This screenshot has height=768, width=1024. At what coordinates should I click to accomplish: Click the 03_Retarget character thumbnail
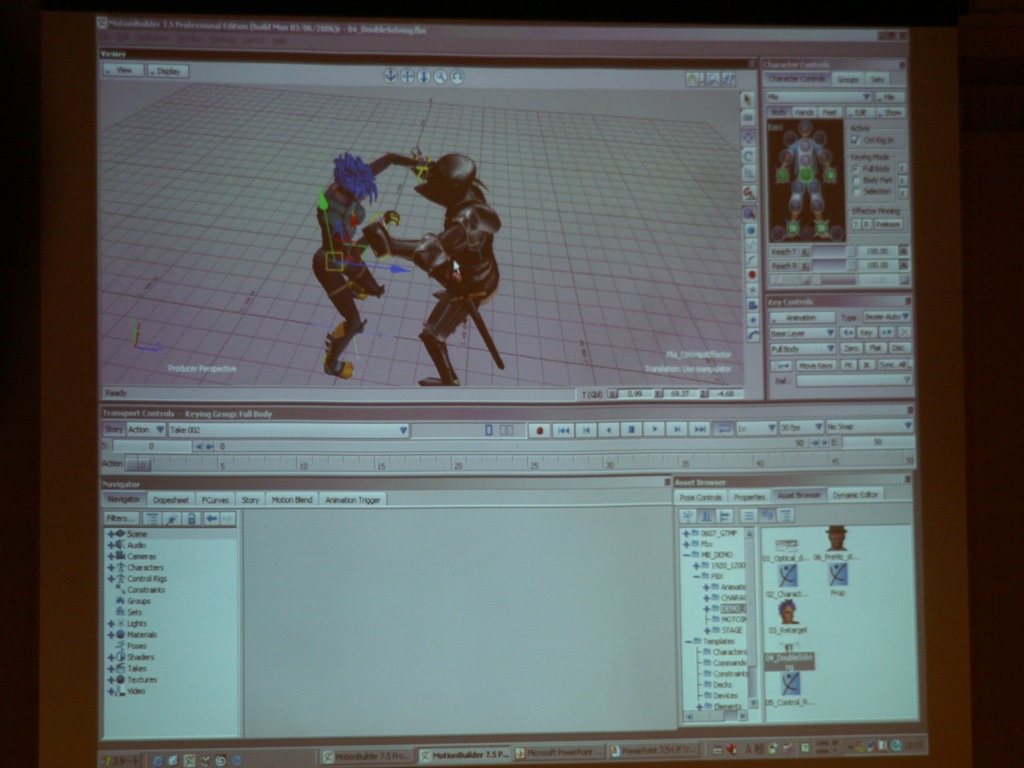[x=788, y=612]
